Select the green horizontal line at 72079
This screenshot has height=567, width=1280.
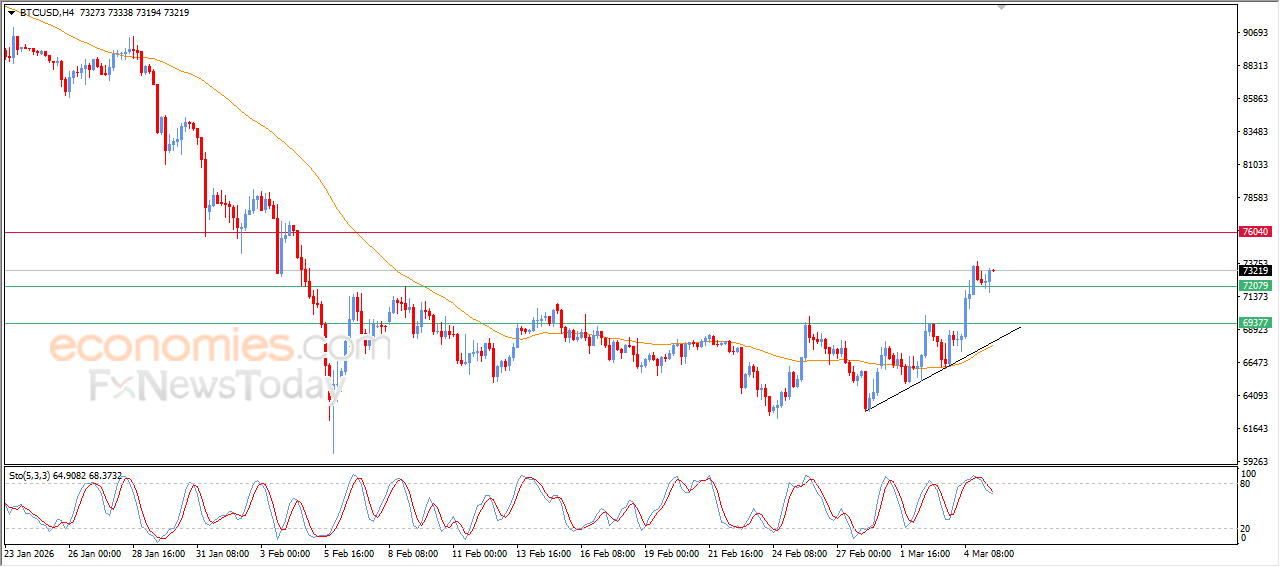click(x=600, y=286)
